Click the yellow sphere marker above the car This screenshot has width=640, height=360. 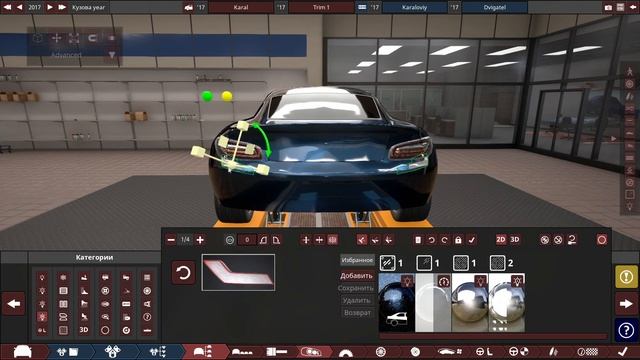(x=227, y=96)
